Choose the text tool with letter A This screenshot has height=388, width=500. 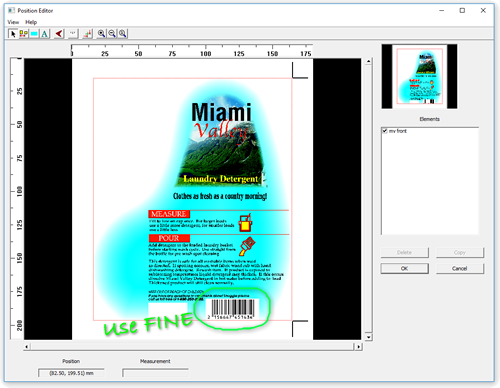click(x=45, y=34)
